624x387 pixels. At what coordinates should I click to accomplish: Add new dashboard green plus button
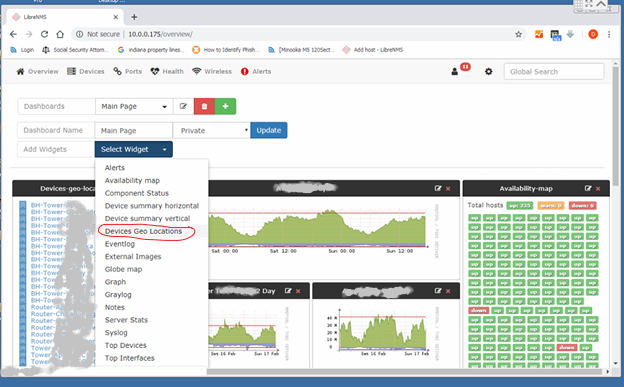pos(226,106)
